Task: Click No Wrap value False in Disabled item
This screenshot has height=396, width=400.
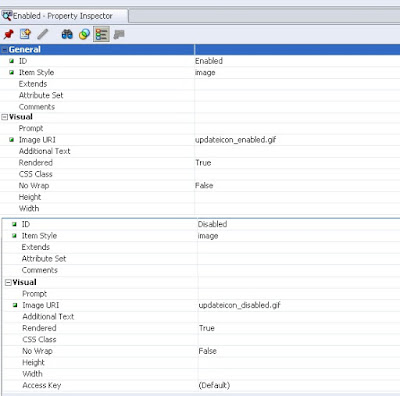Action: pos(208,351)
